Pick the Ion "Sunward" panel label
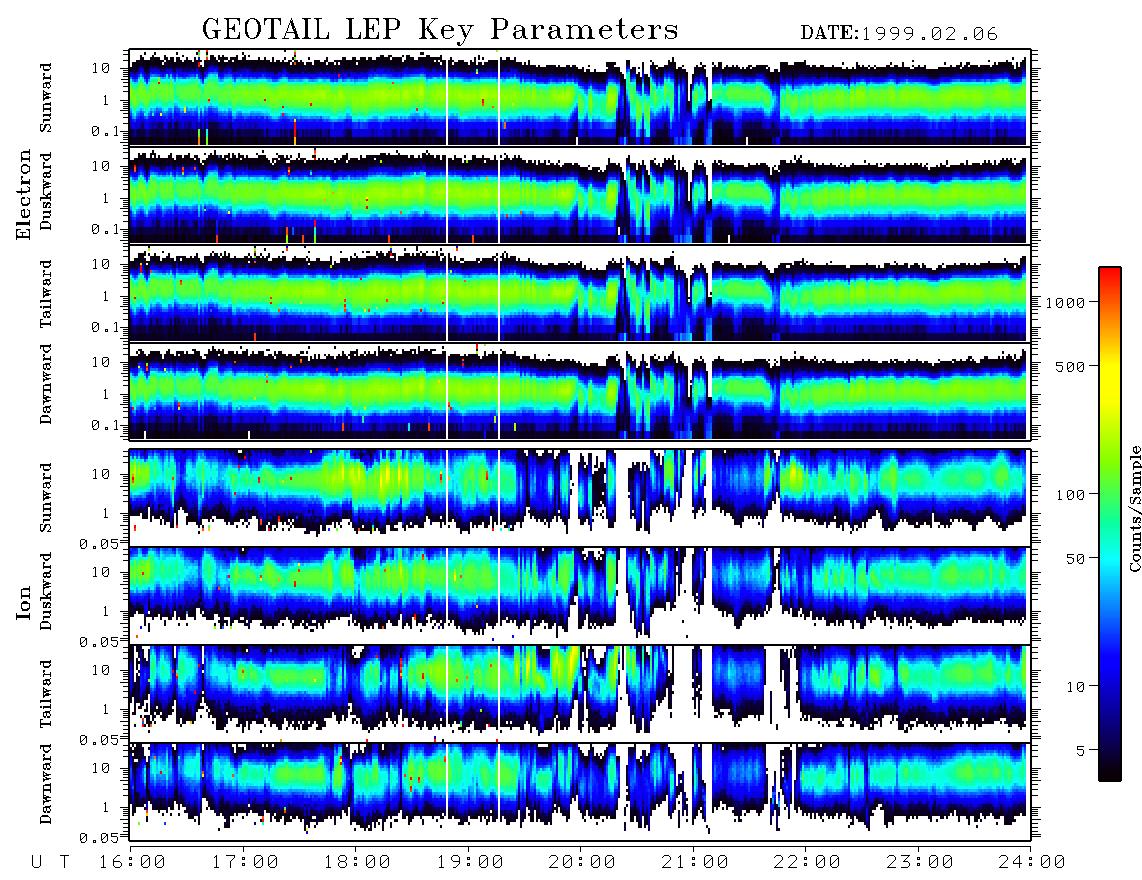Viewport: 1142px width, 880px height. (x=46, y=498)
